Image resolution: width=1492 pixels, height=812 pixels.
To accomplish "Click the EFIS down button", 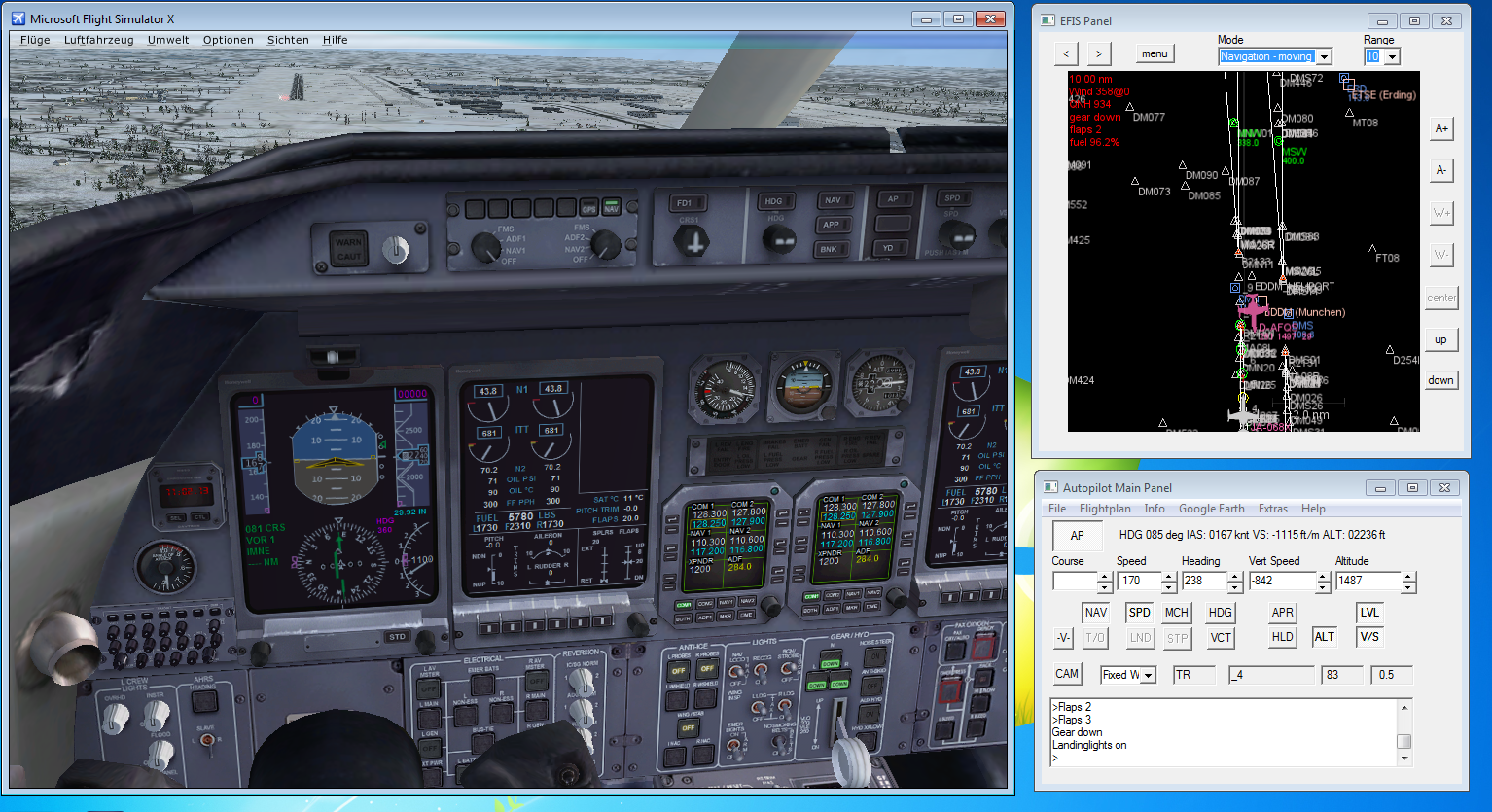I will point(1441,380).
